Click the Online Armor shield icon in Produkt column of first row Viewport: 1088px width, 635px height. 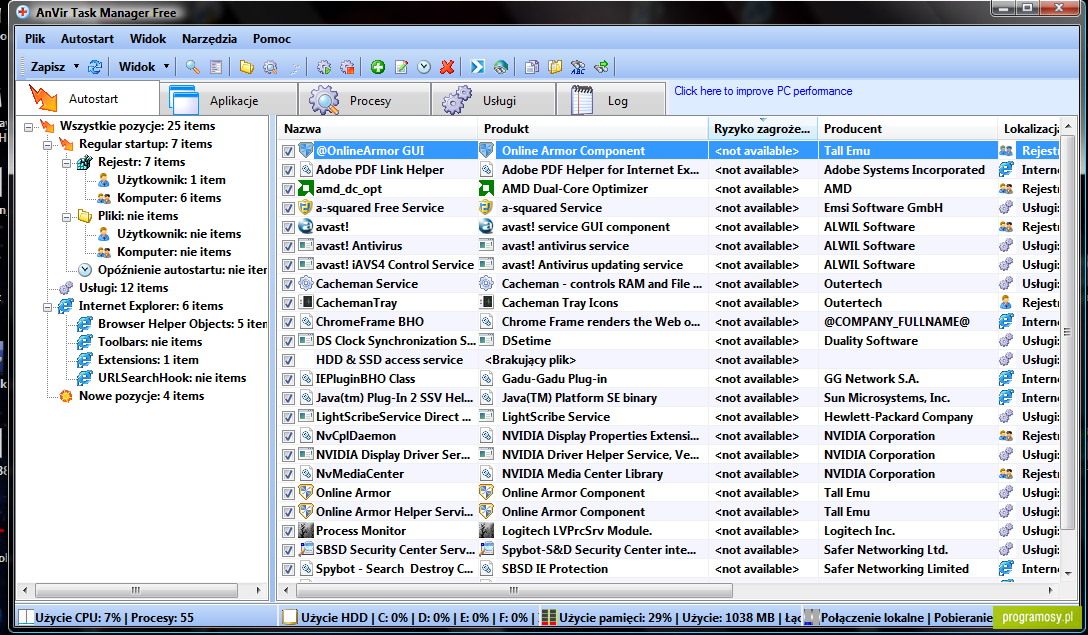point(486,151)
